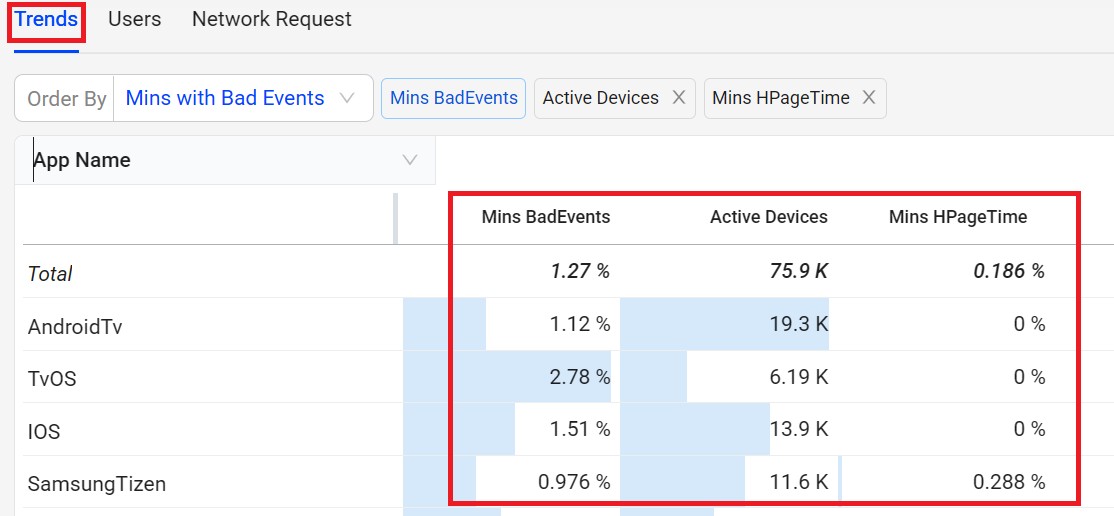Remove the Active Devices chip
Image resolution: width=1114 pixels, height=516 pixels.
(x=678, y=98)
